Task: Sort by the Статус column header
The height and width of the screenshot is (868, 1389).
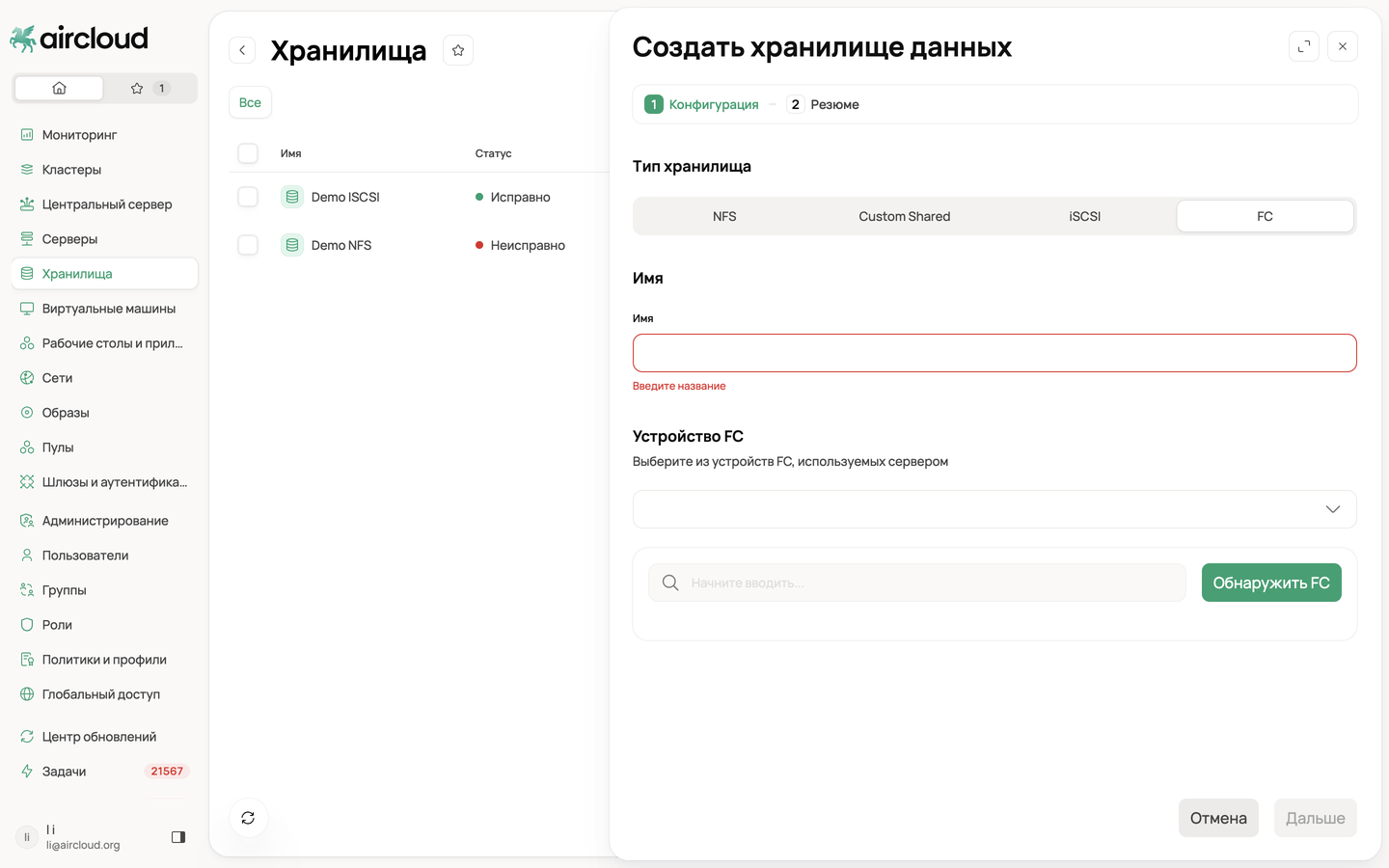Action: click(x=493, y=153)
